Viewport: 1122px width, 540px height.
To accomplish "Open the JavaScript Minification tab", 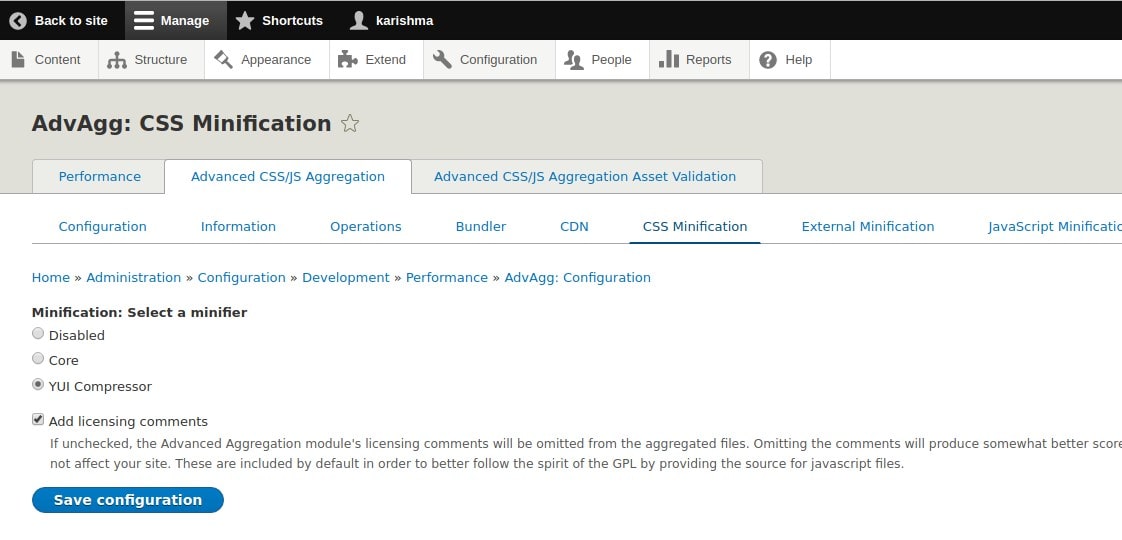I will pos(1055,227).
